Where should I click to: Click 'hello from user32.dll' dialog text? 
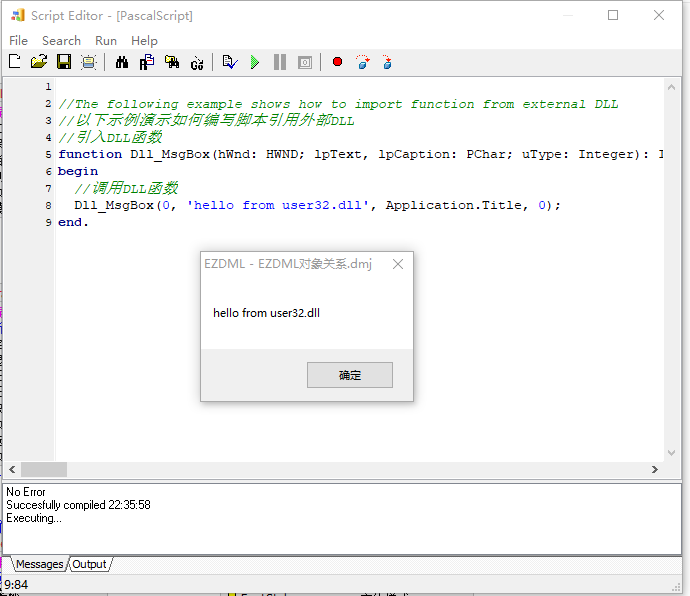(x=266, y=313)
